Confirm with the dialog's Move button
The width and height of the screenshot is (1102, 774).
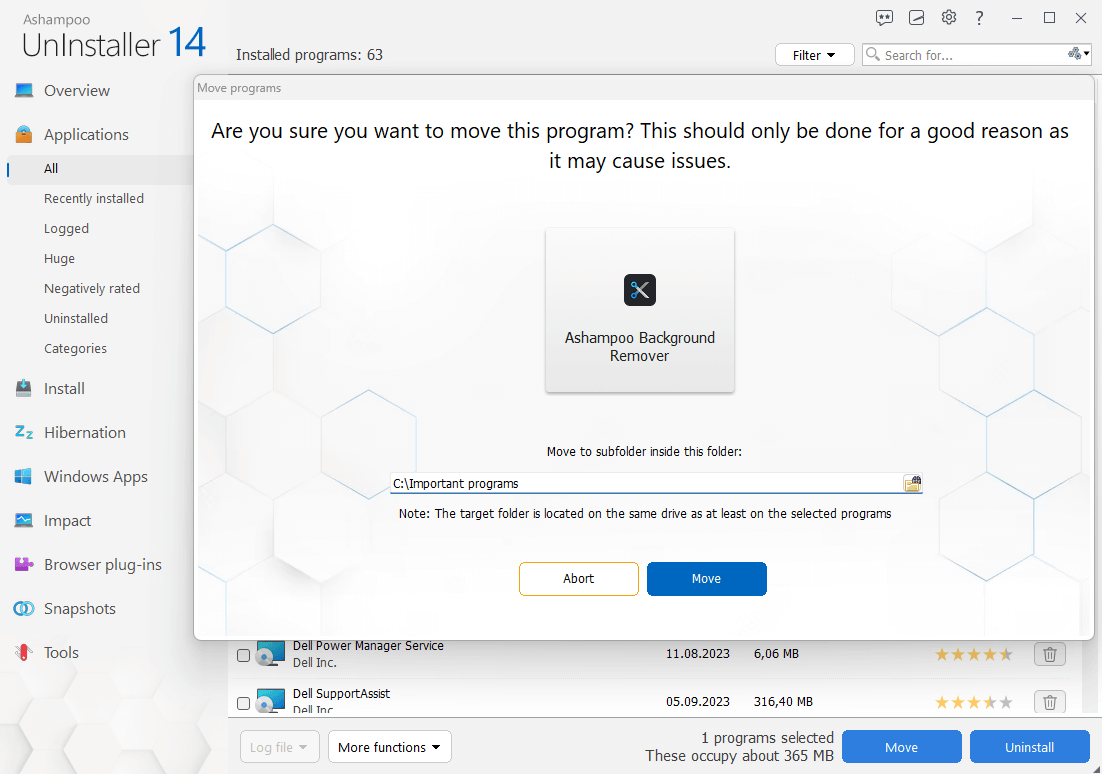pyautogui.click(x=706, y=579)
